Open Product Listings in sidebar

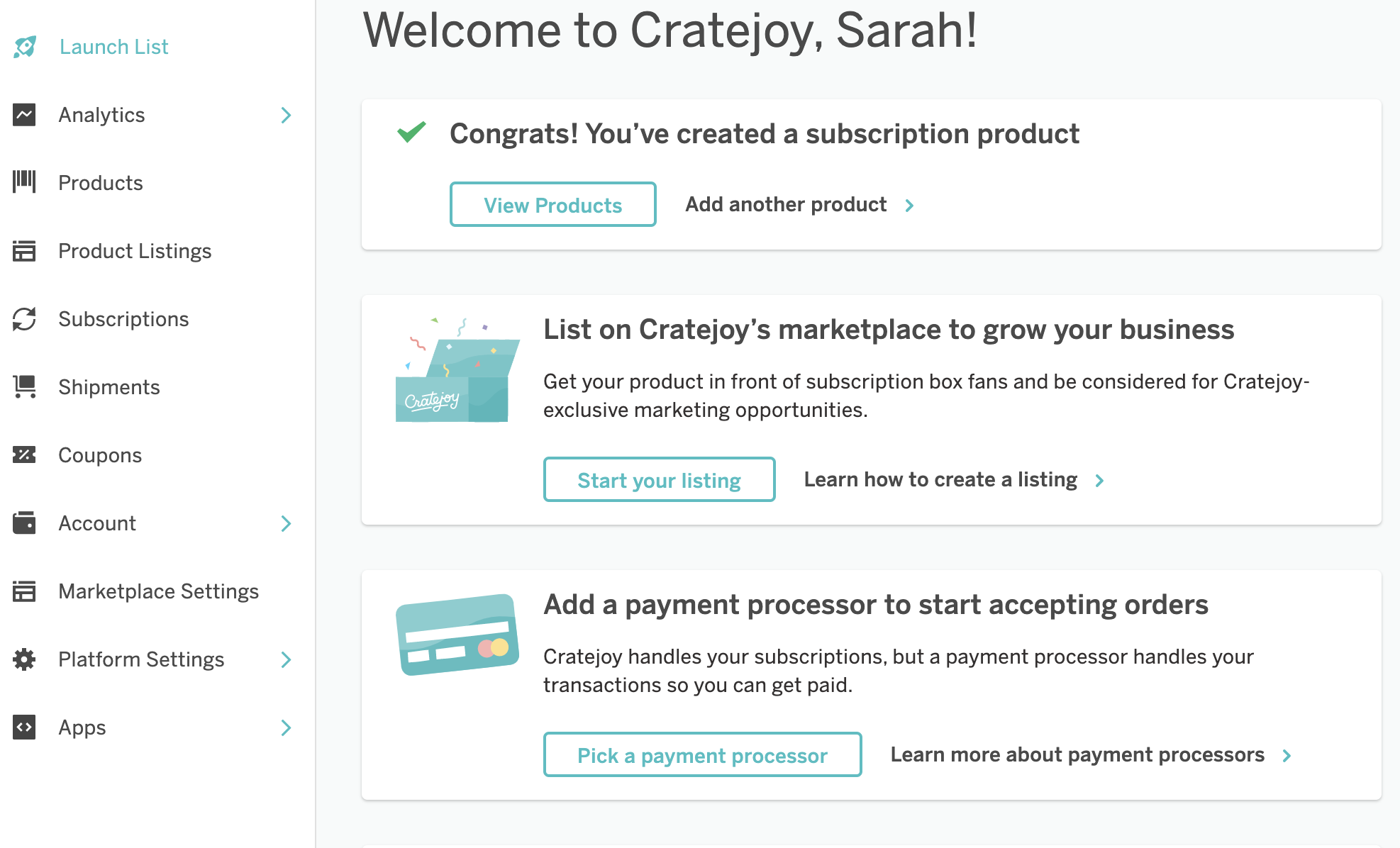(135, 251)
